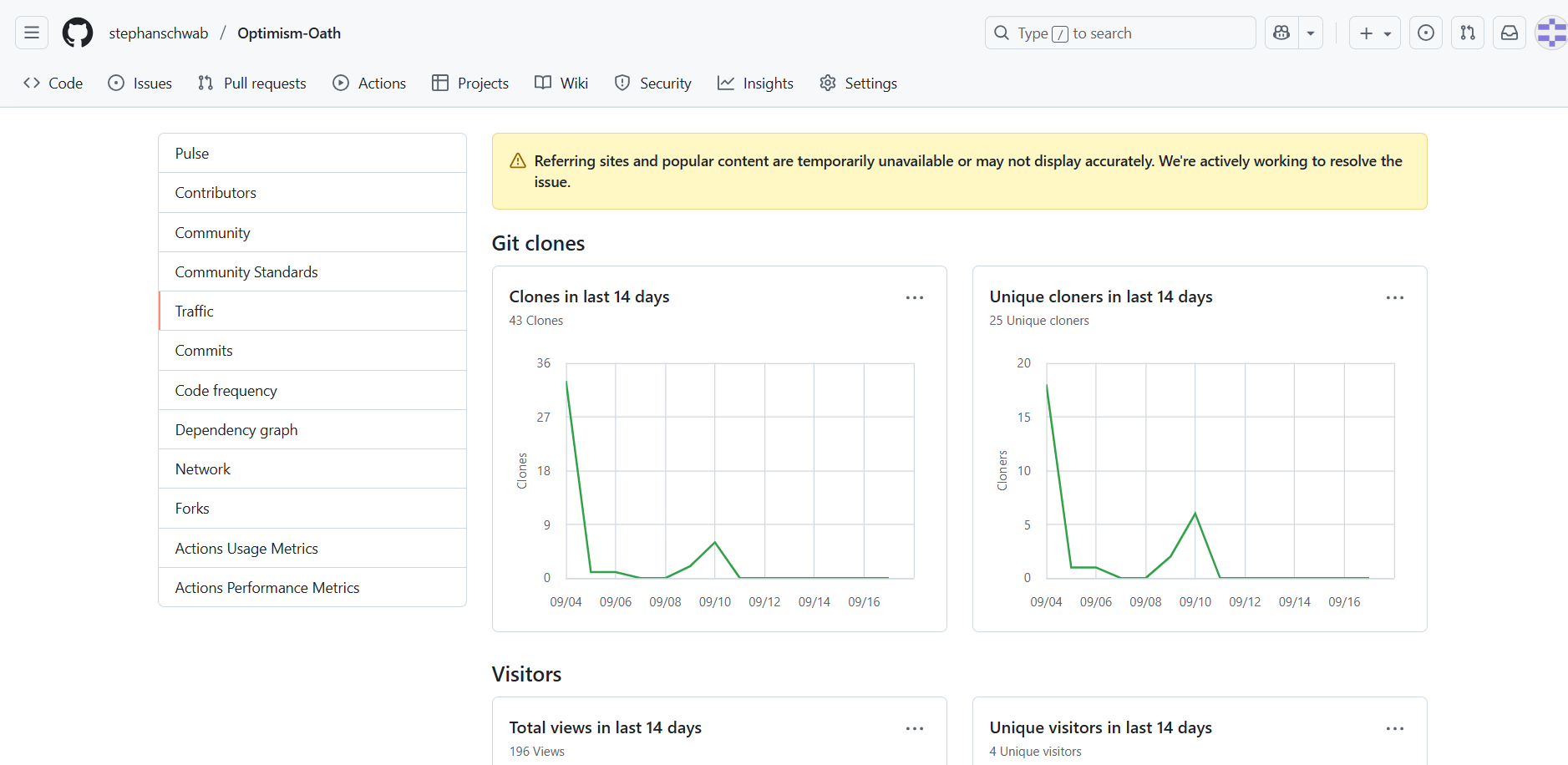Open the Optimism-Oath repository link
The image size is (1568, 765).
pyautogui.click(x=289, y=33)
